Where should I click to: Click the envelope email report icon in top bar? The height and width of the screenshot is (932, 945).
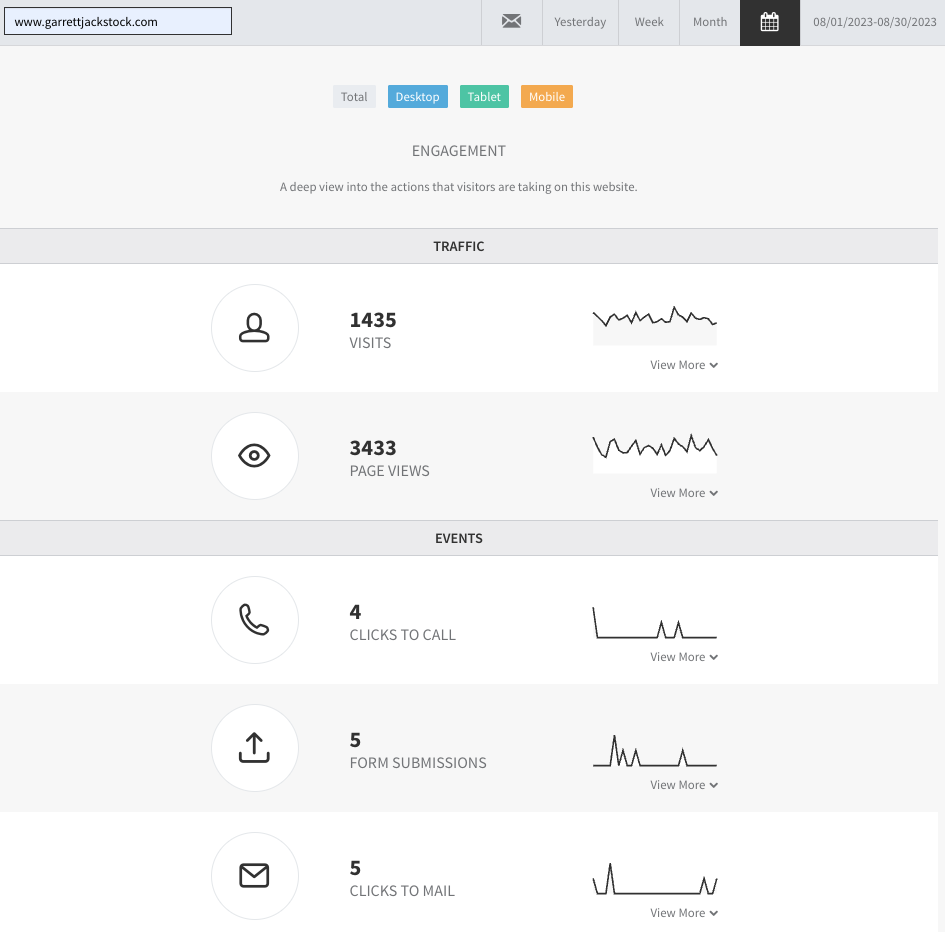click(511, 22)
